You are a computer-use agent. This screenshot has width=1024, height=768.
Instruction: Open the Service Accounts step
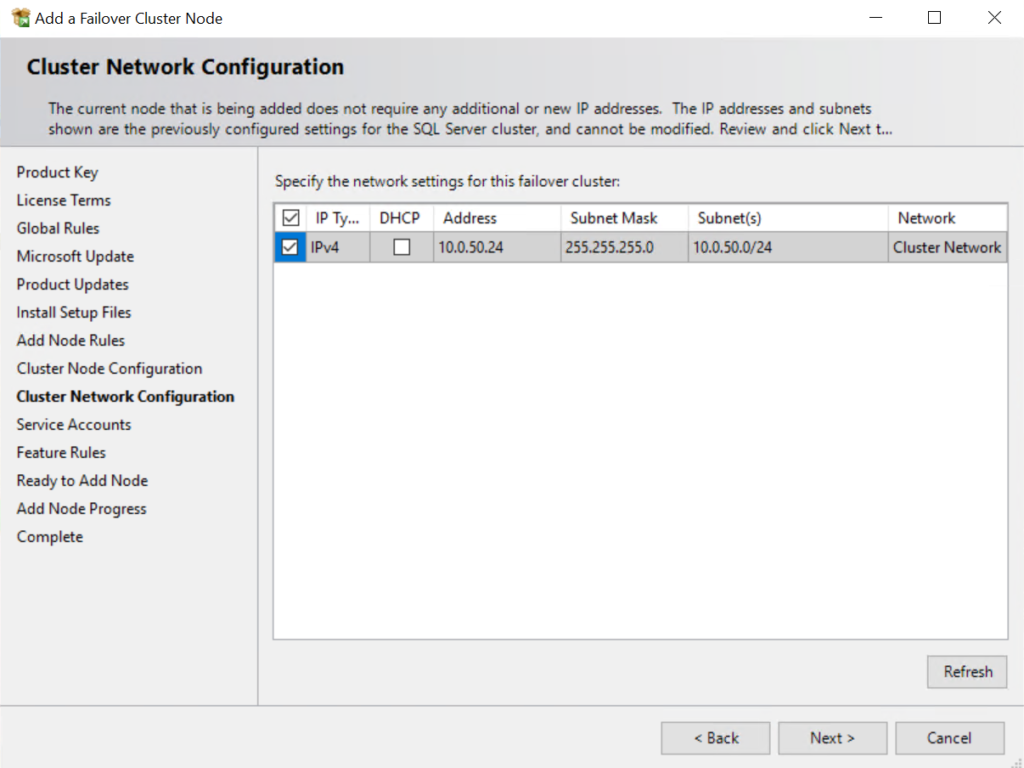[72, 424]
